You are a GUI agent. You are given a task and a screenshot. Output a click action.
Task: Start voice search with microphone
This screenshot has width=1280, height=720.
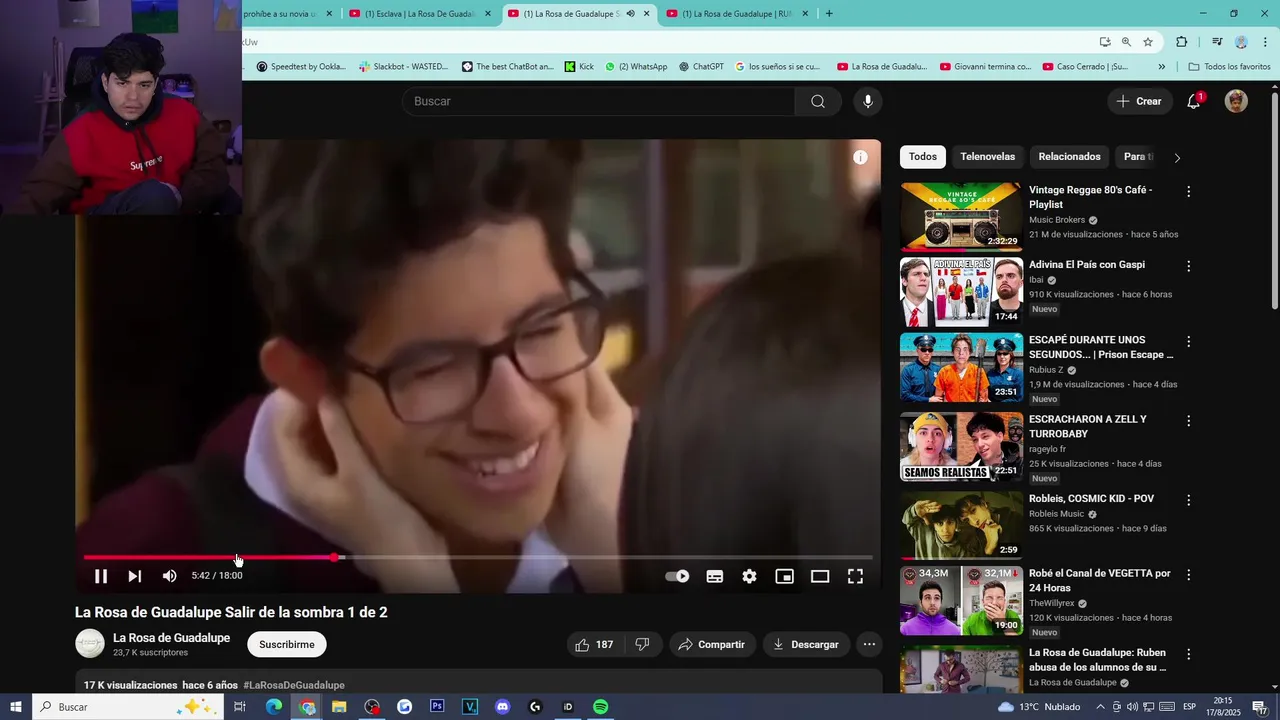(868, 101)
